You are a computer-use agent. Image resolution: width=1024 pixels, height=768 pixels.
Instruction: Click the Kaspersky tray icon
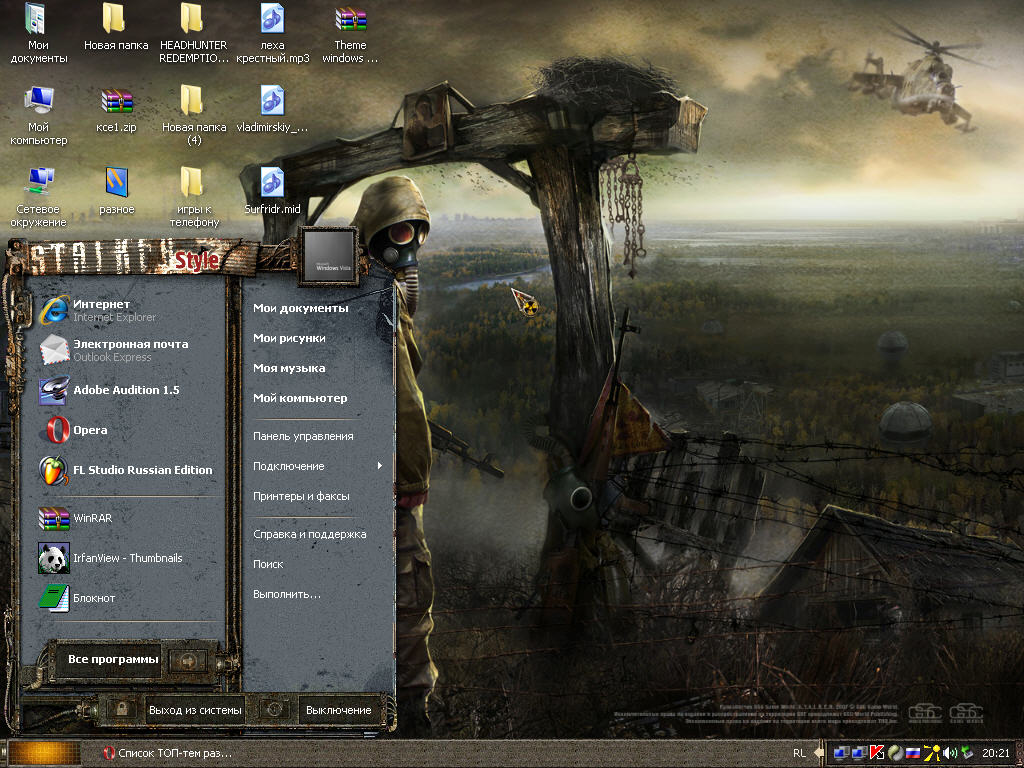click(x=876, y=753)
